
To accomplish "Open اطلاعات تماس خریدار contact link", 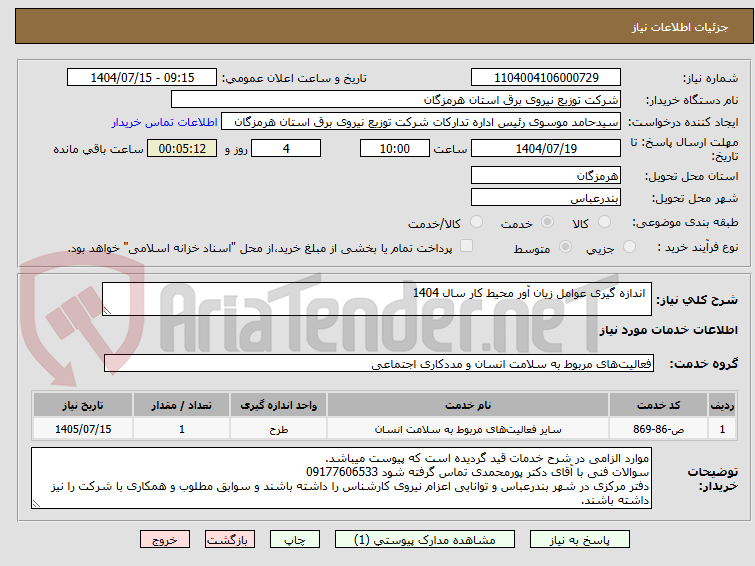I will [165, 122].
